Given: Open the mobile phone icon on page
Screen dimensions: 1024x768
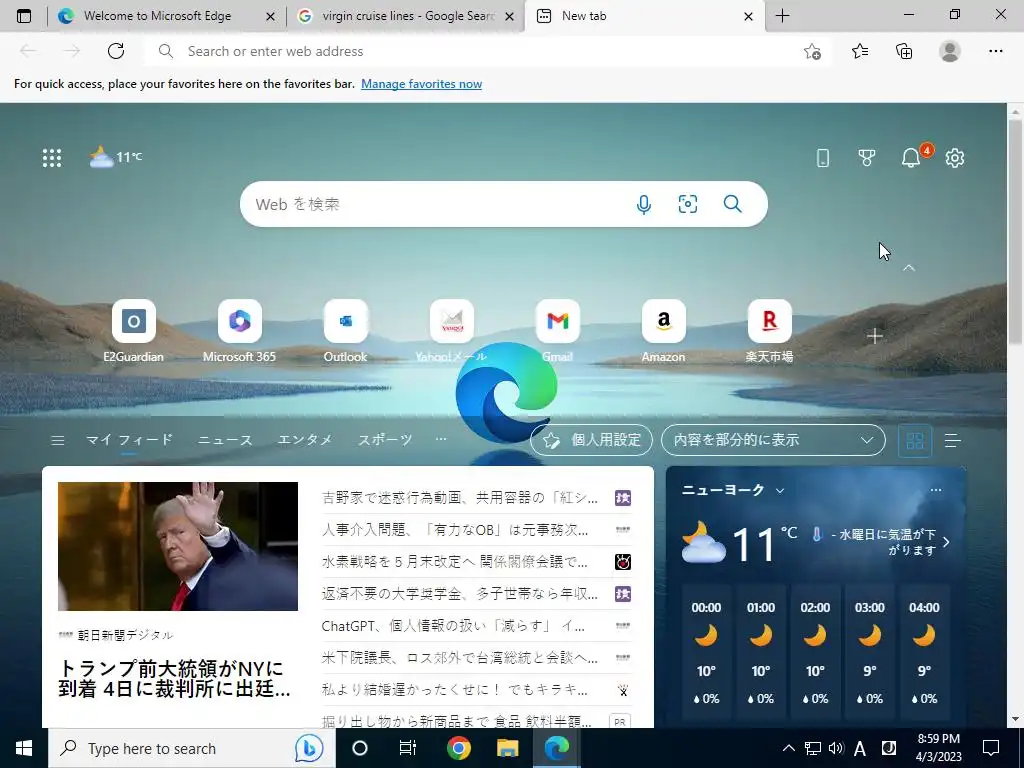Looking at the screenshot, I should pos(823,157).
